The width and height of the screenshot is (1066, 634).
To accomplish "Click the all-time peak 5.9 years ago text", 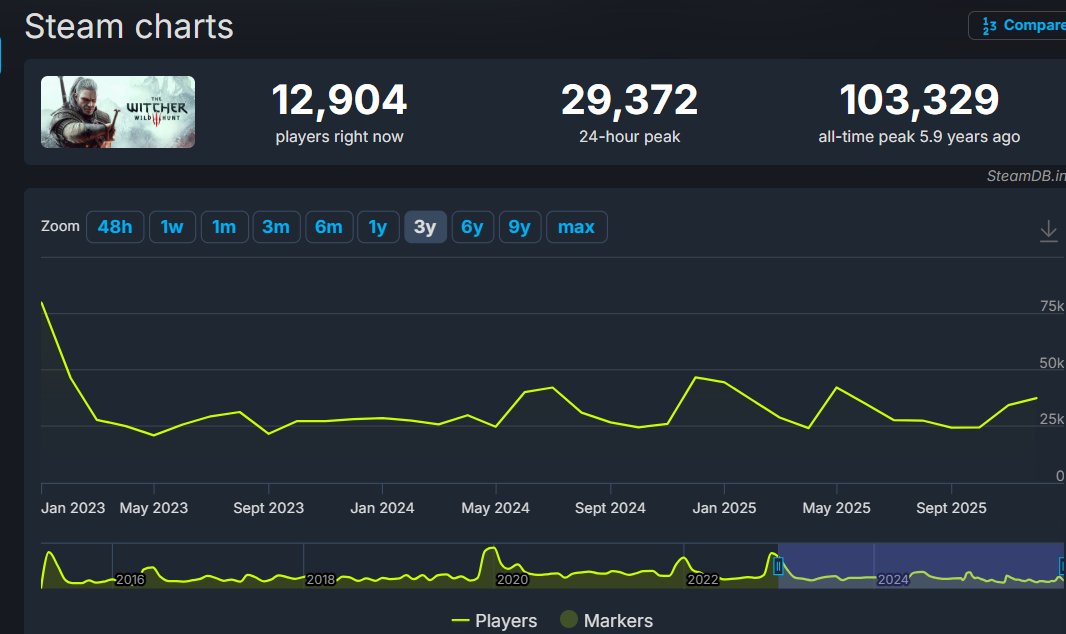I will click(919, 137).
